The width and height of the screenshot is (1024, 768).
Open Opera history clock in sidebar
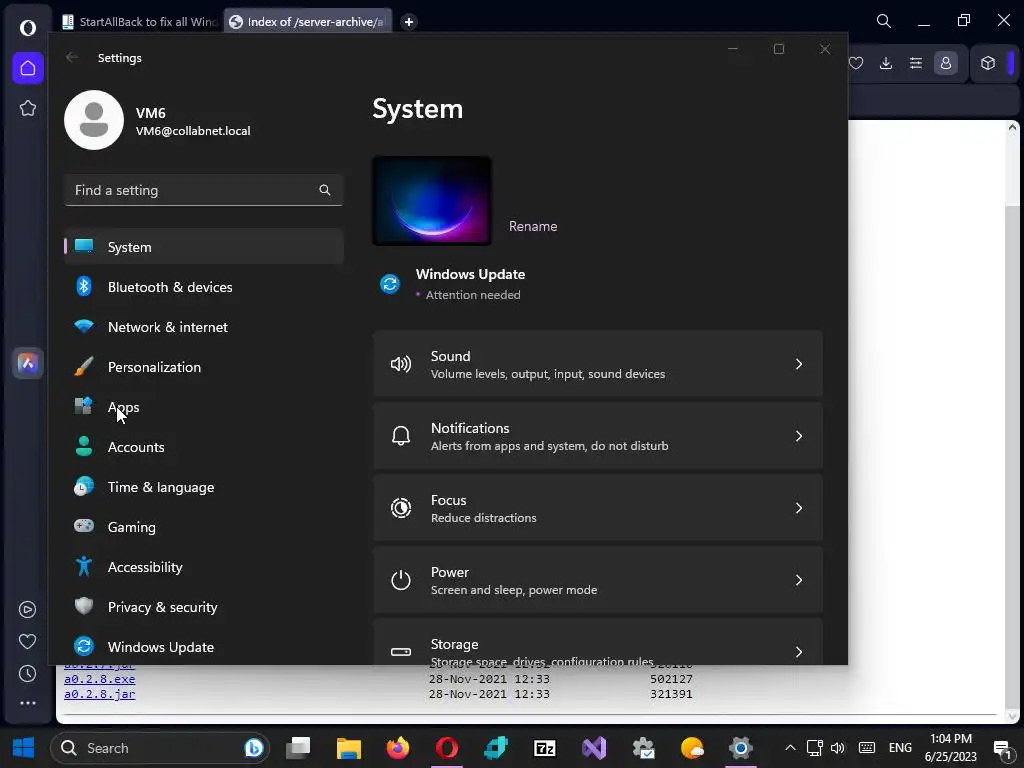(x=27, y=673)
